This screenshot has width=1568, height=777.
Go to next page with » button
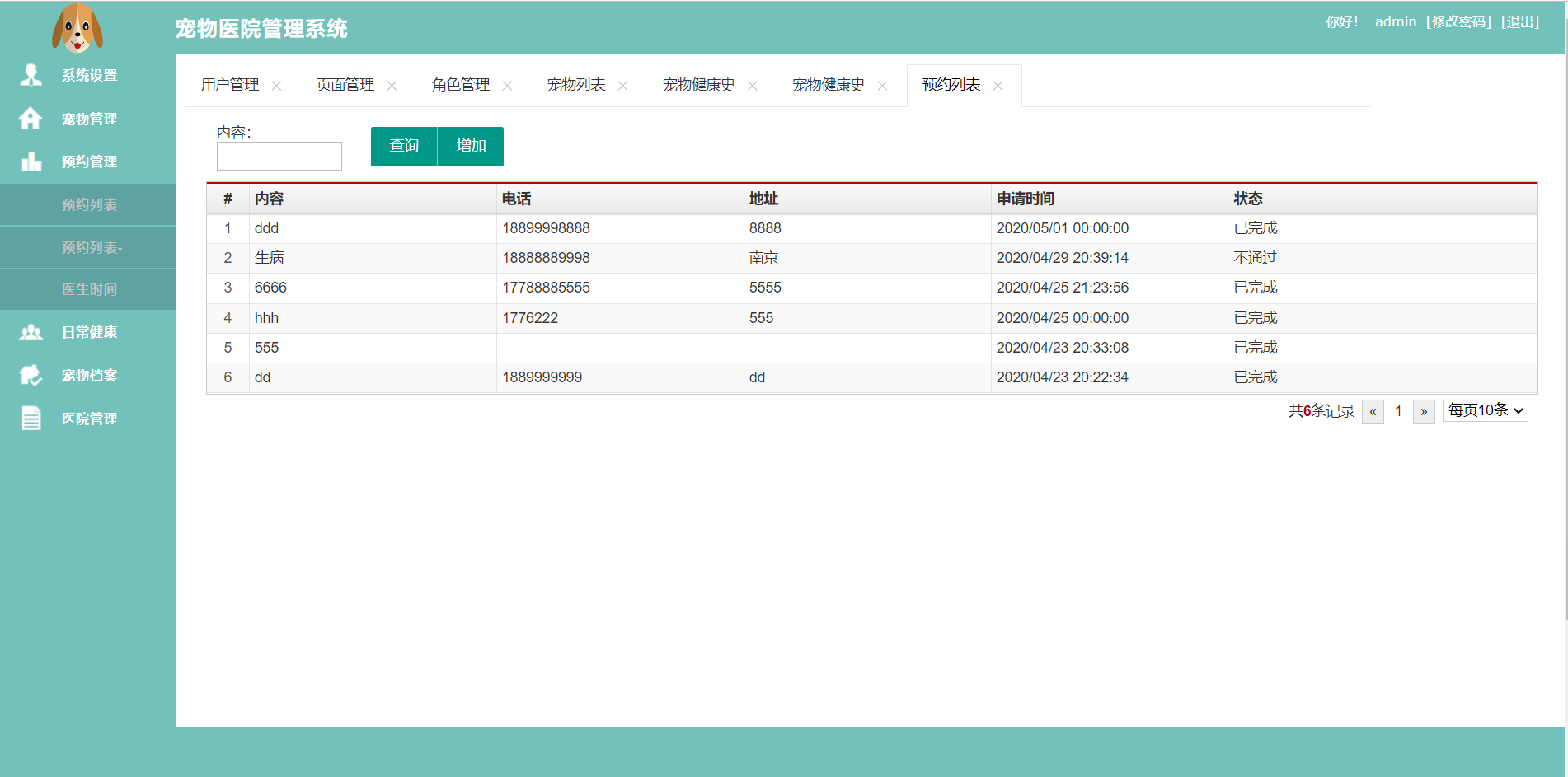(1424, 411)
